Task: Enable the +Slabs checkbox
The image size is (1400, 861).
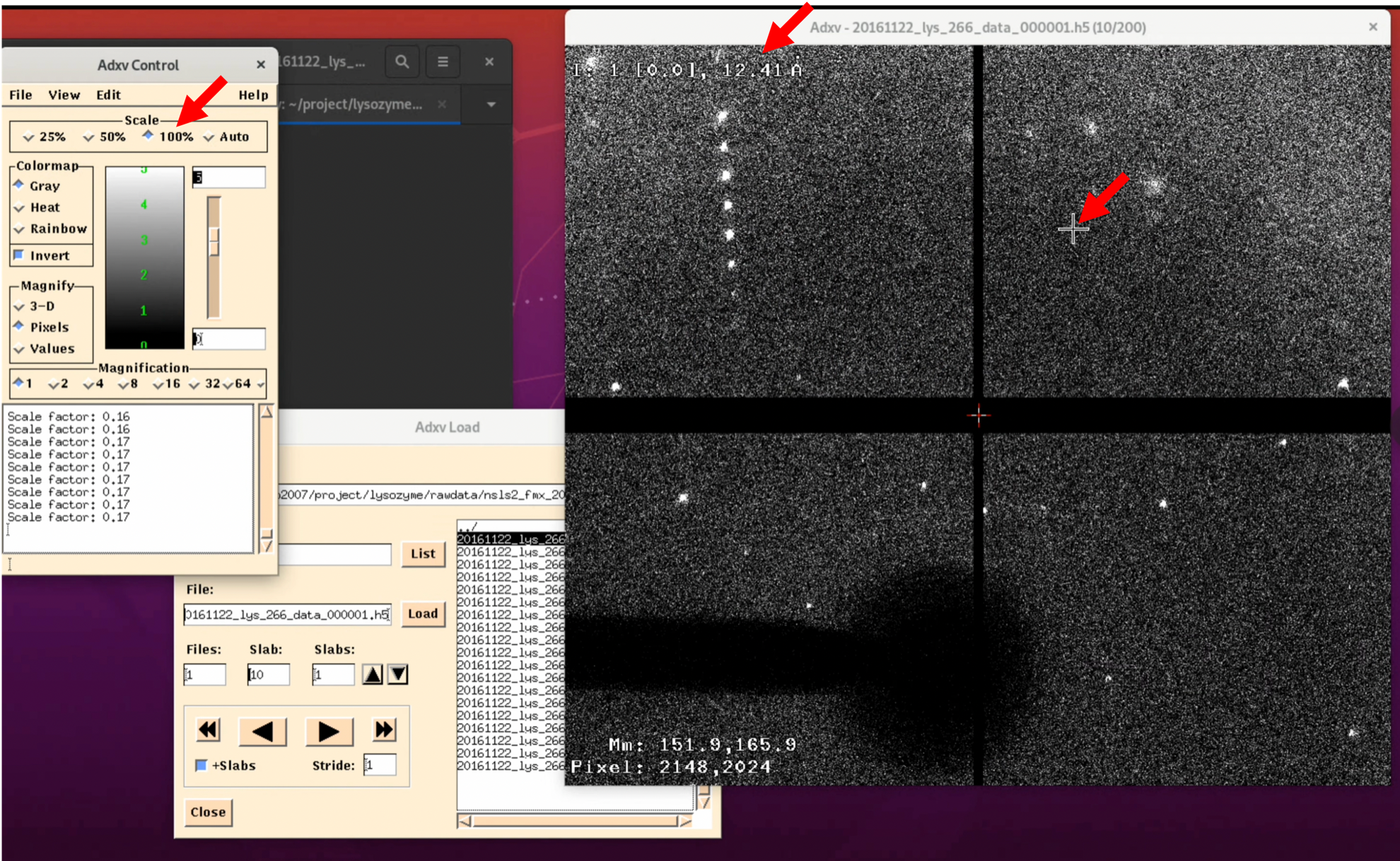Action: 202,765
